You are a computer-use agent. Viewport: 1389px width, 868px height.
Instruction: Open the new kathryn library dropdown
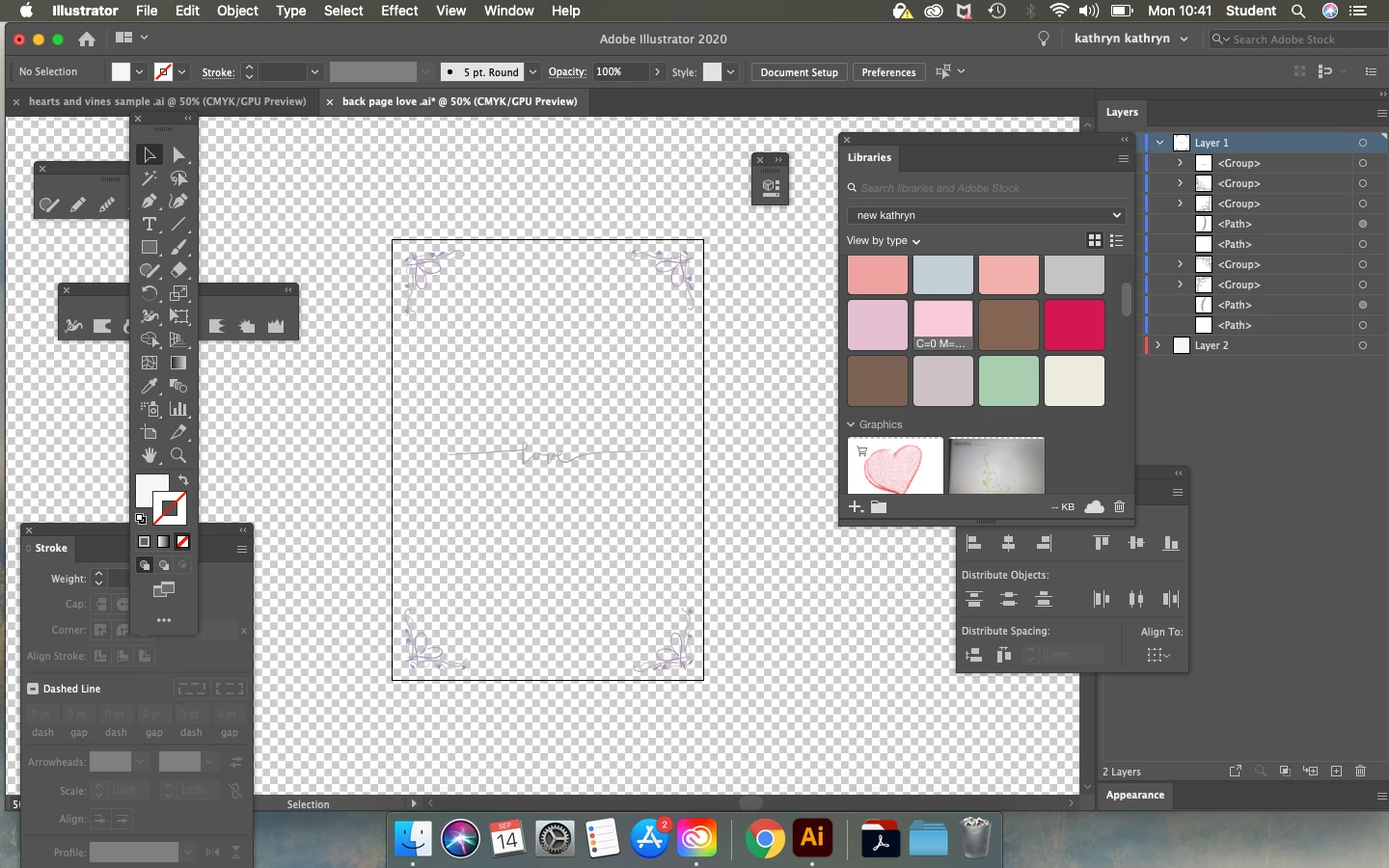pos(986,215)
